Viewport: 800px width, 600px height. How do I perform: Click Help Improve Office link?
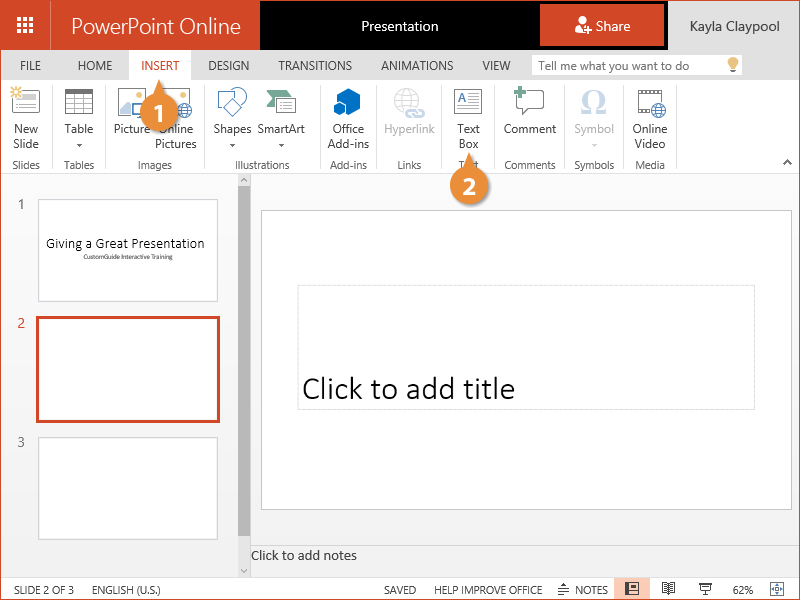pyautogui.click(x=488, y=590)
